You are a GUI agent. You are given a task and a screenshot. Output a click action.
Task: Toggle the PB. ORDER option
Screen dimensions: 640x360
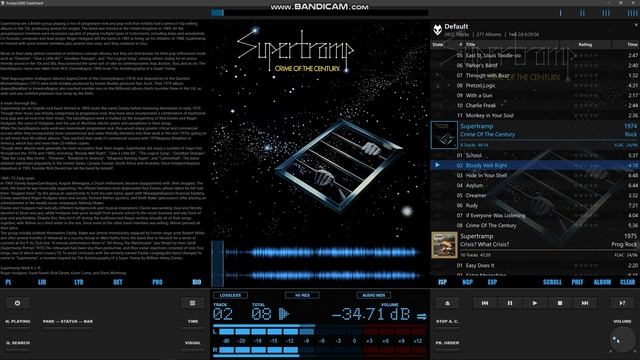(x=447, y=343)
